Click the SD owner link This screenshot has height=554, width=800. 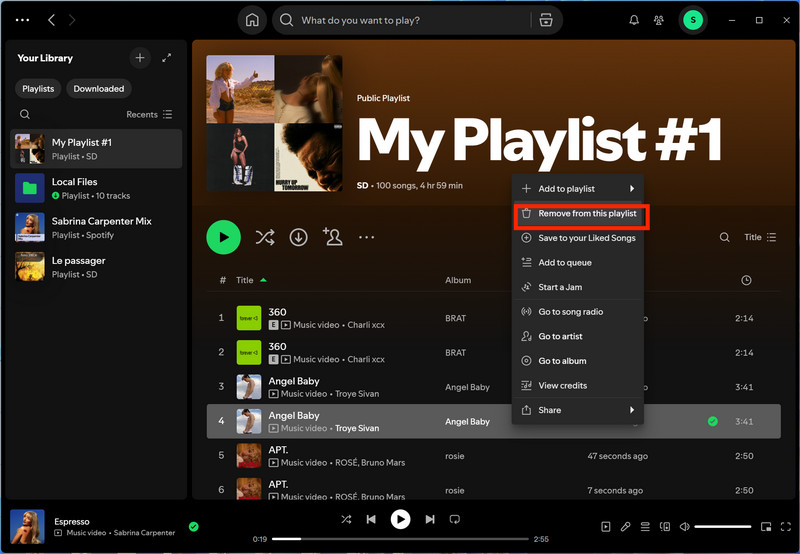362,186
